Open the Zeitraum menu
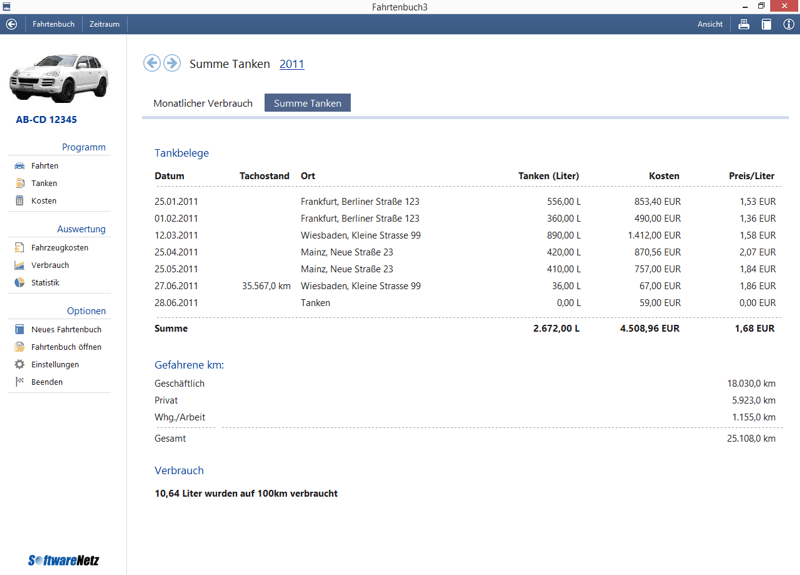800x575 pixels. (x=104, y=24)
